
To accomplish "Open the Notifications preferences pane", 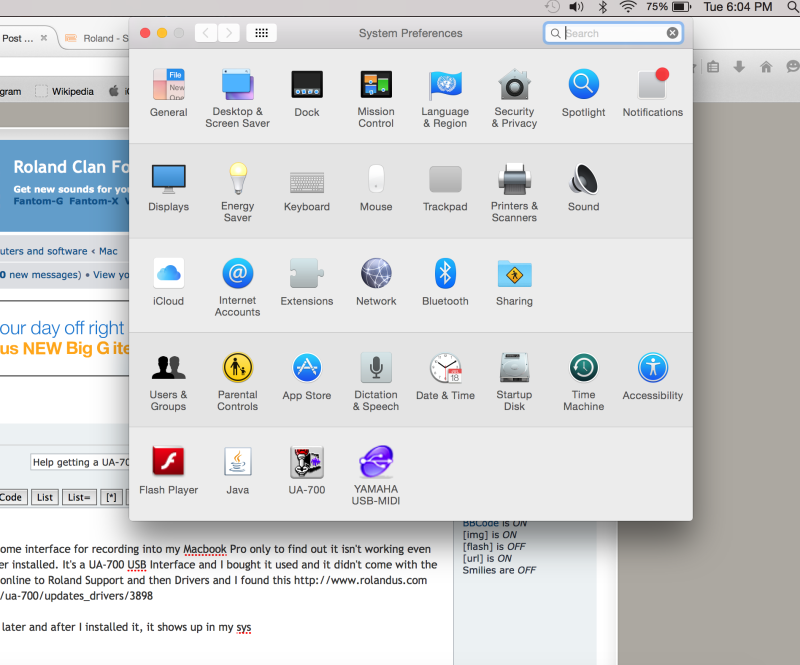I will (653, 93).
